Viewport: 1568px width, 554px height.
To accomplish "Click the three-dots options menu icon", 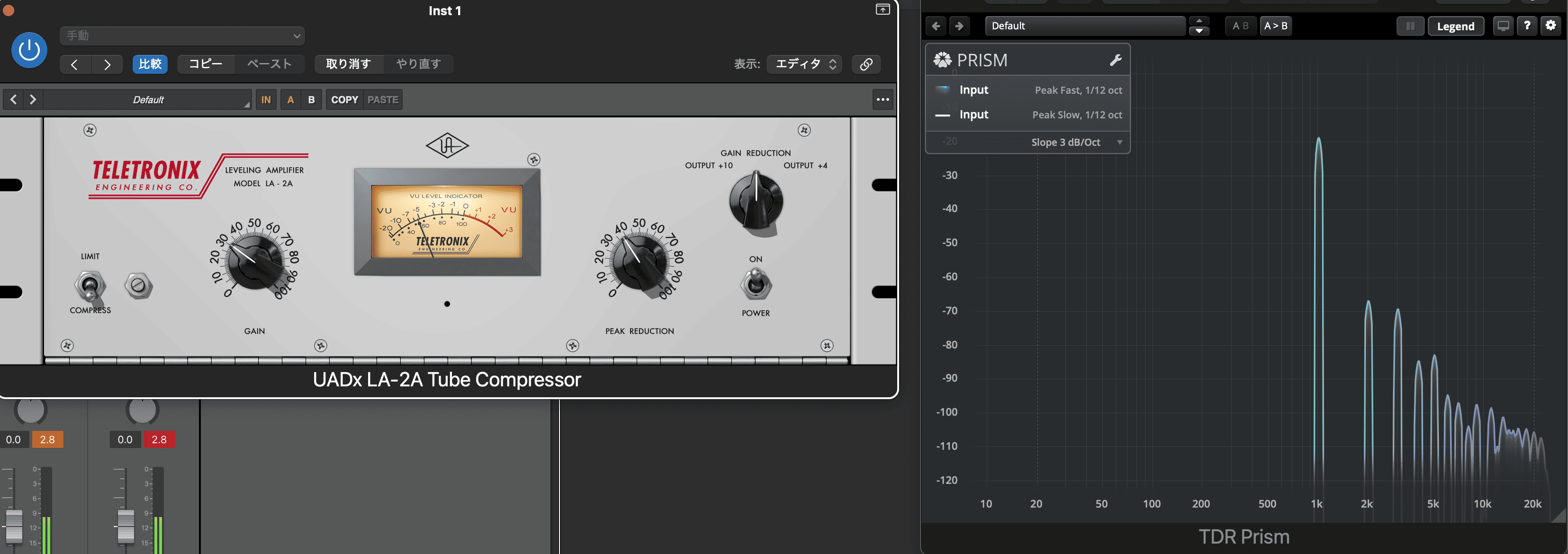I will [882, 100].
